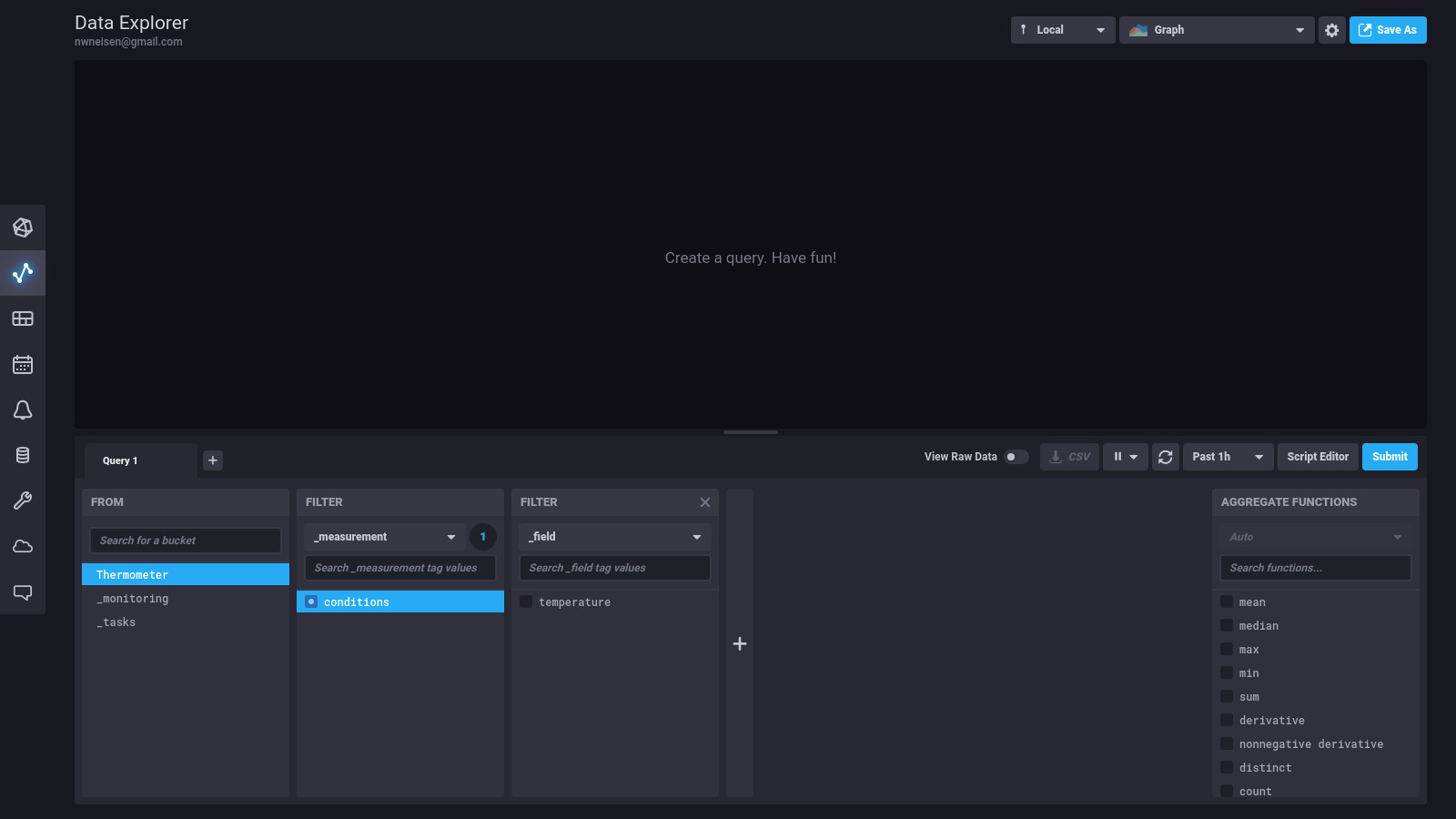Remove the _field filter with X
The height and width of the screenshot is (819, 1456).
click(705, 502)
